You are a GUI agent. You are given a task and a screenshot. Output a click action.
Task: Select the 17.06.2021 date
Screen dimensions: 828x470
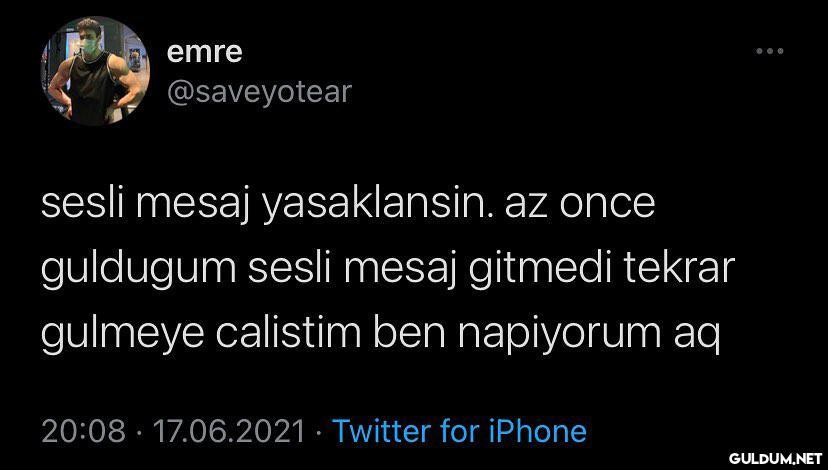point(229,430)
